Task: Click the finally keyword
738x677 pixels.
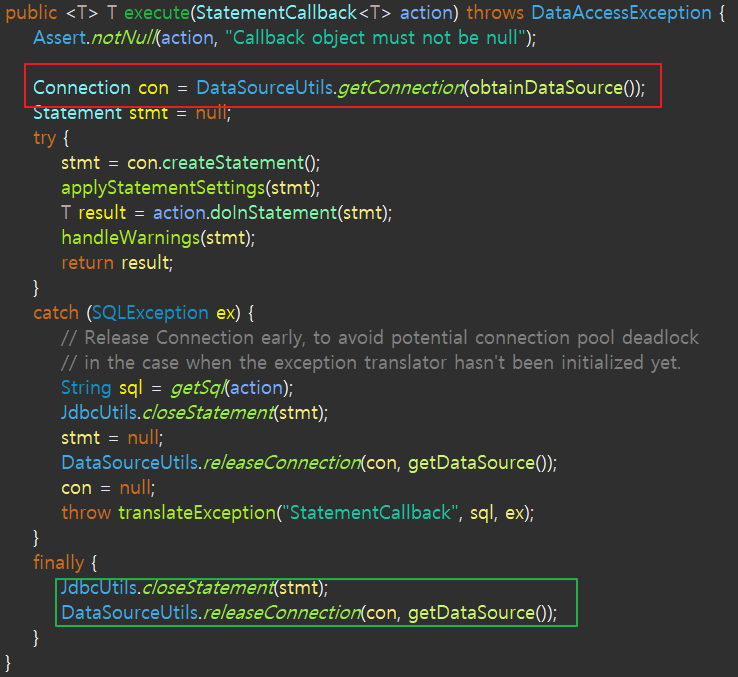Action: pos(58,563)
